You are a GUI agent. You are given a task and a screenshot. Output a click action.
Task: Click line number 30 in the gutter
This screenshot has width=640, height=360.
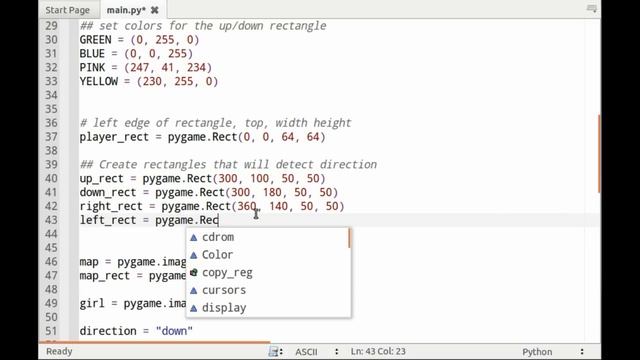pos(51,40)
